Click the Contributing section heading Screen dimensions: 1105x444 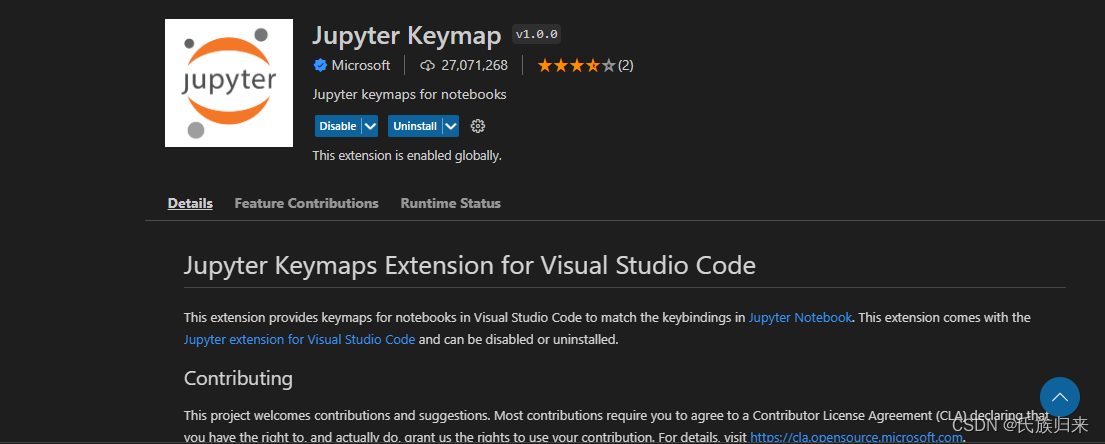click(238, 378)
